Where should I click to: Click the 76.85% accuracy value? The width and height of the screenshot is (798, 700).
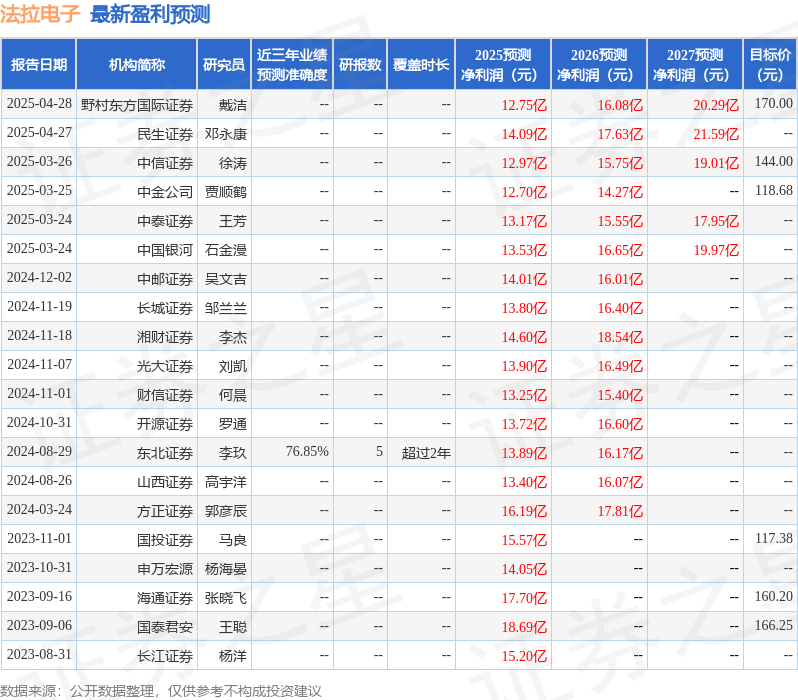click(307, 452)
